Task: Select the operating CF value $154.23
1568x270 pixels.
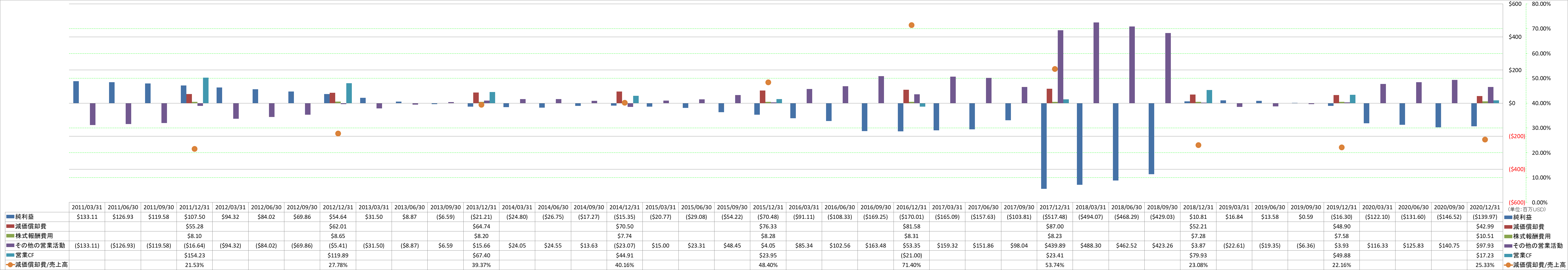Action: pos(195,255)
